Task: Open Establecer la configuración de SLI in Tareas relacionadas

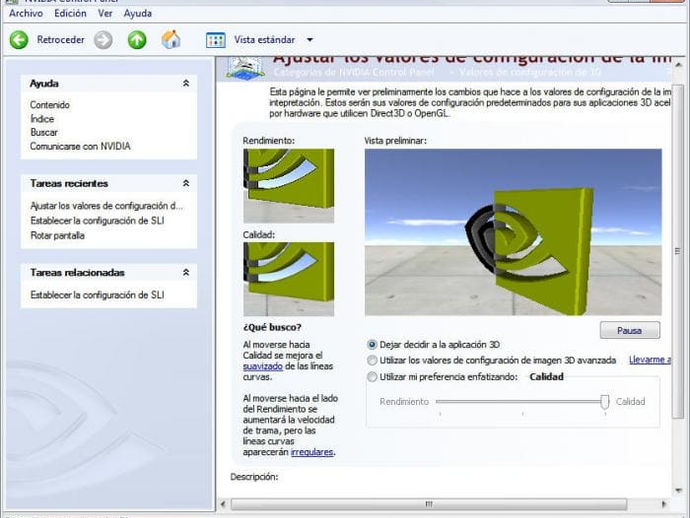Action: click(x=97, y=295)
